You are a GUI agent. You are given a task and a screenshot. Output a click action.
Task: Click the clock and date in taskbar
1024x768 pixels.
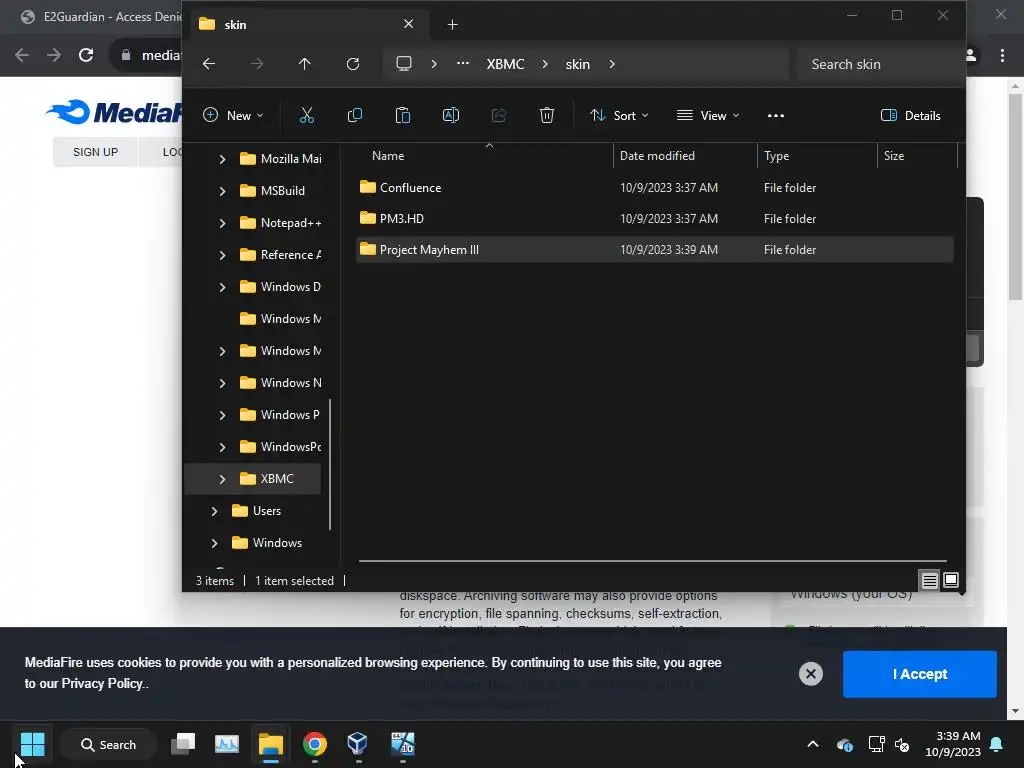[953, 744]
